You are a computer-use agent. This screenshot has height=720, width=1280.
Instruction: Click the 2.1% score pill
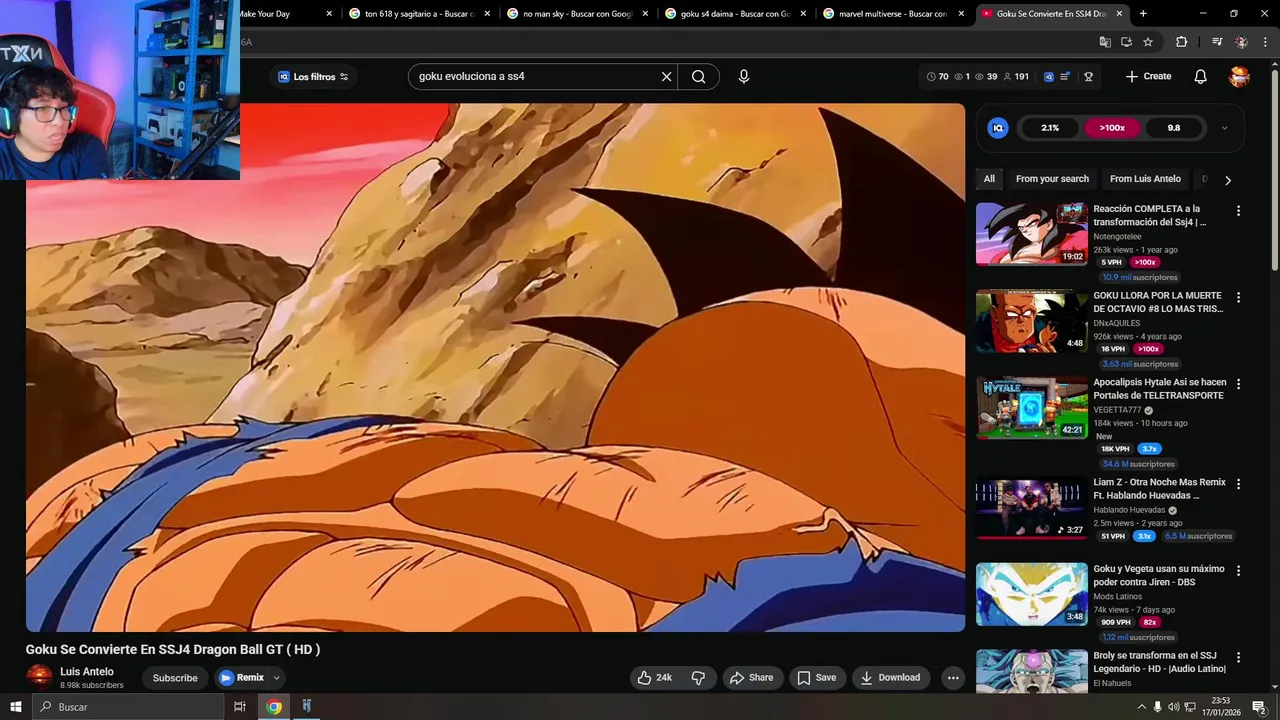coord(1050,128)
